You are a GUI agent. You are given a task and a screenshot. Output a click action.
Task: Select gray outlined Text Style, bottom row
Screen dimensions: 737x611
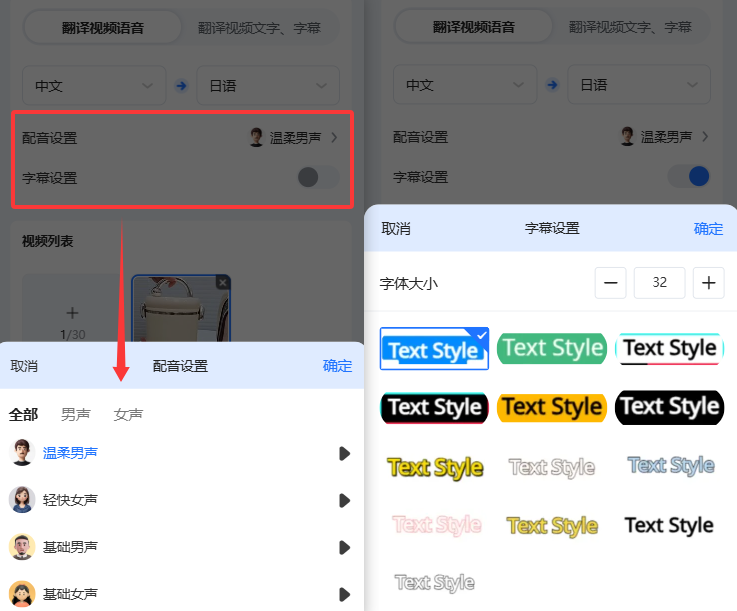tap(435, 583)
